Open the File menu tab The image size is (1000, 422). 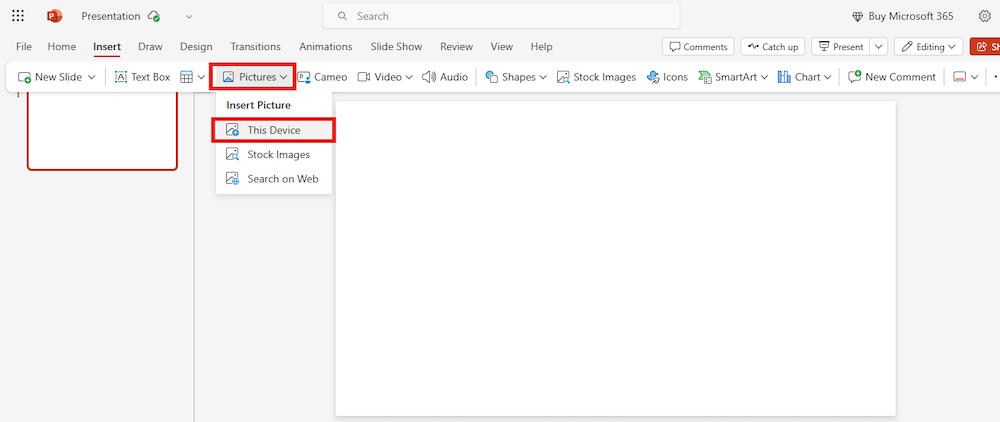pos(24,47)
